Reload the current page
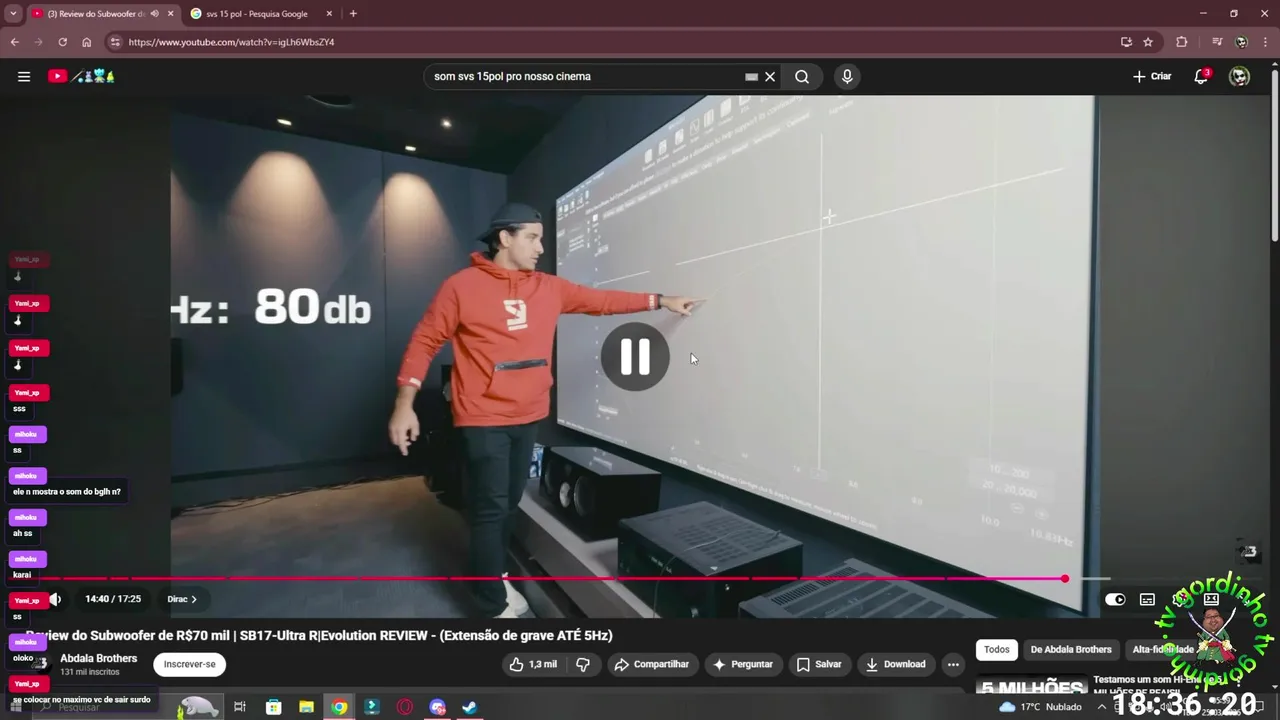 62,42
